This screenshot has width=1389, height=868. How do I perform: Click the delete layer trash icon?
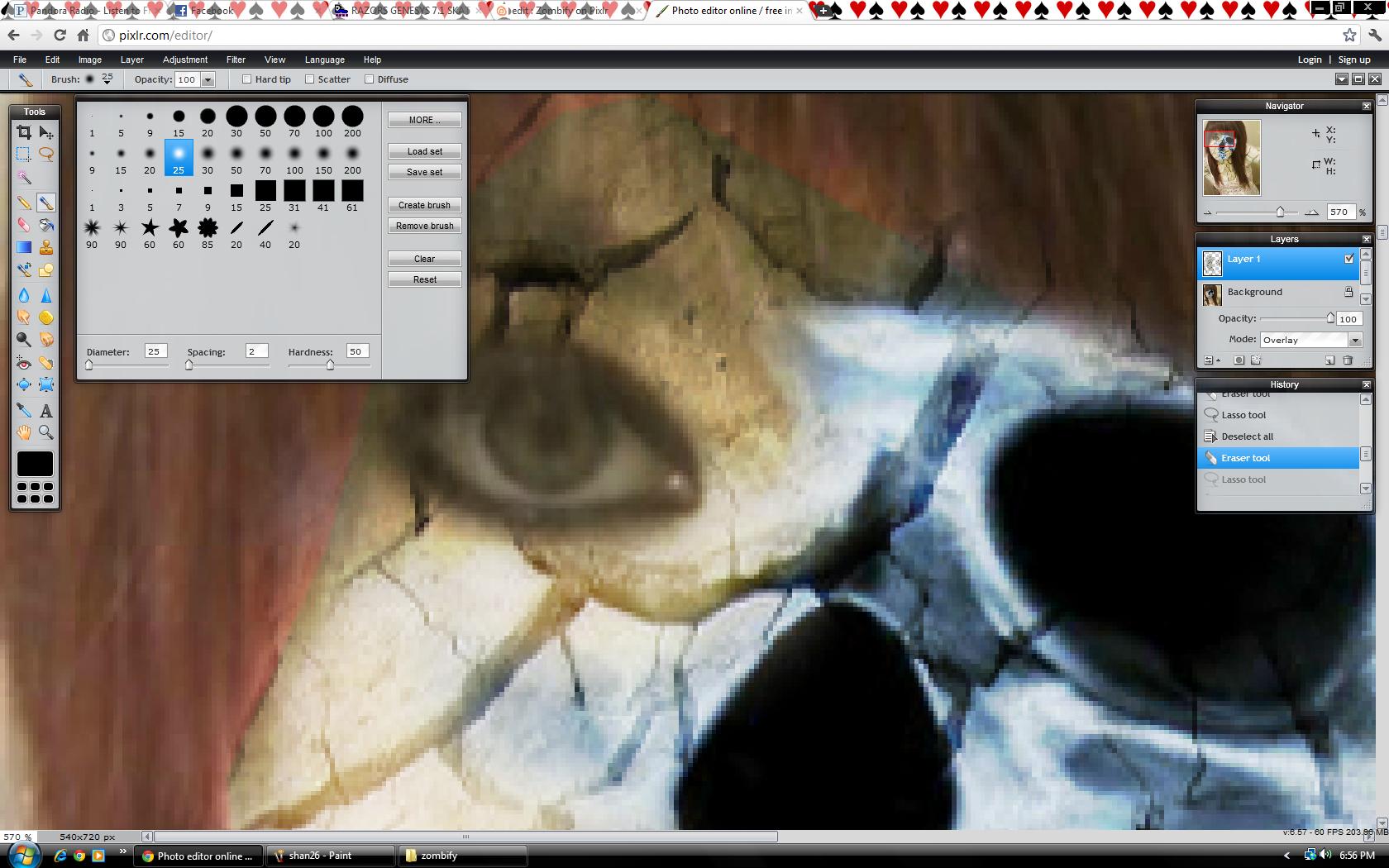coord(1348,360)
